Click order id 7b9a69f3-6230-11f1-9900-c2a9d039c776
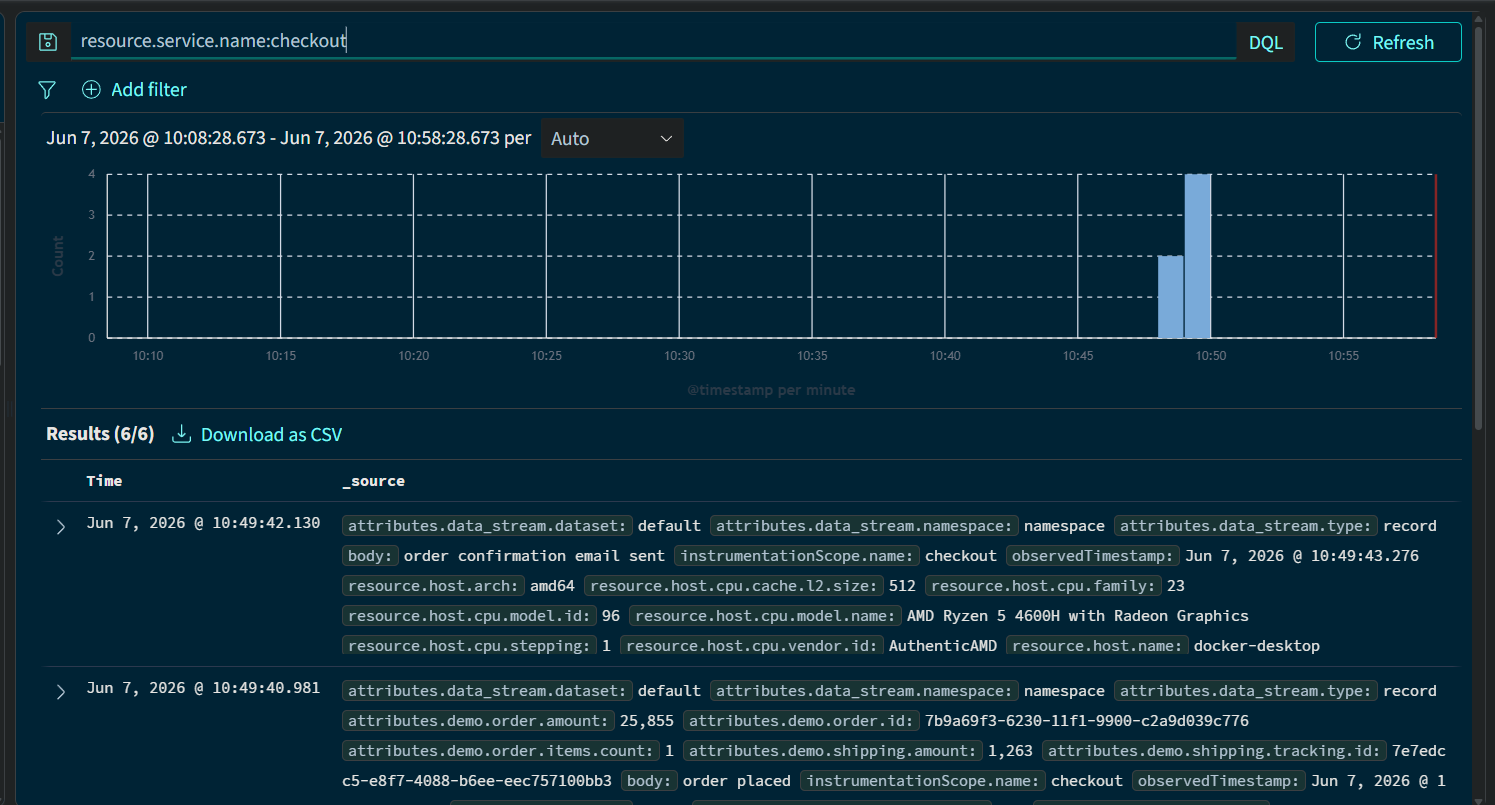The width and height of the screenshot is (1495, 805). click(x=1086, y=720)
